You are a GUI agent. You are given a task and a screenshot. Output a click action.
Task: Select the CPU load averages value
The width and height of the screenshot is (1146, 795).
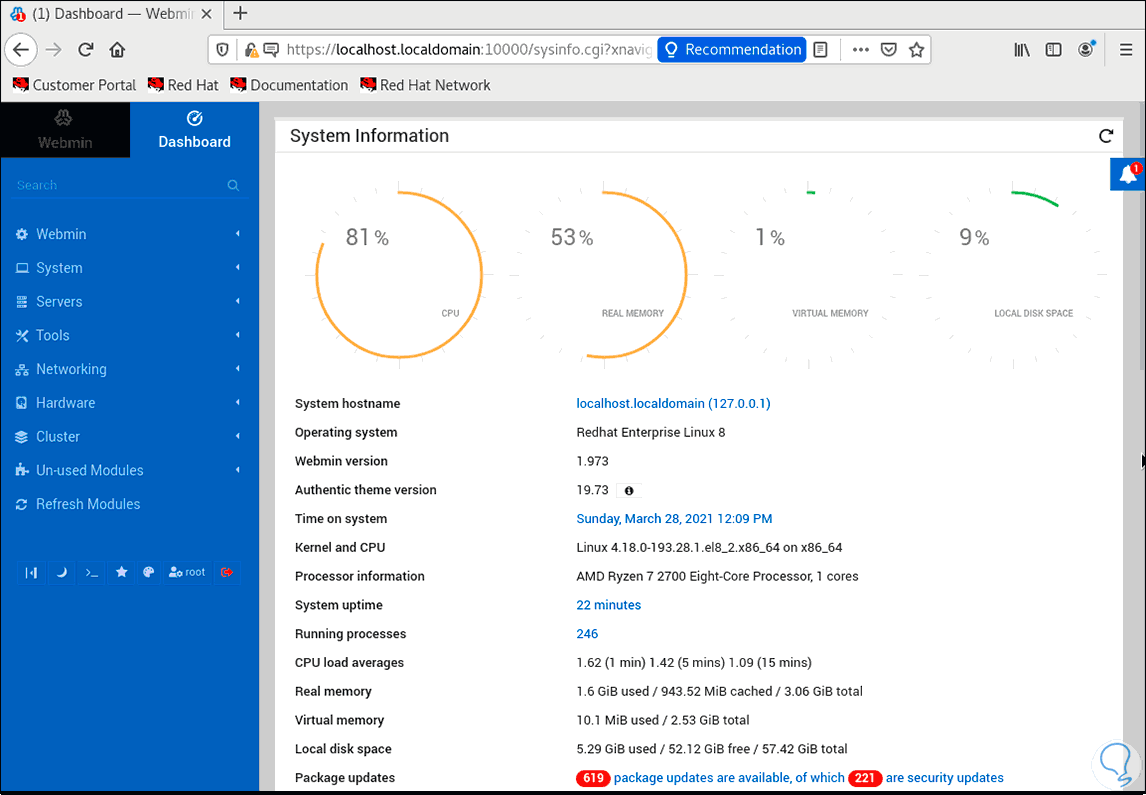[694, 663]
